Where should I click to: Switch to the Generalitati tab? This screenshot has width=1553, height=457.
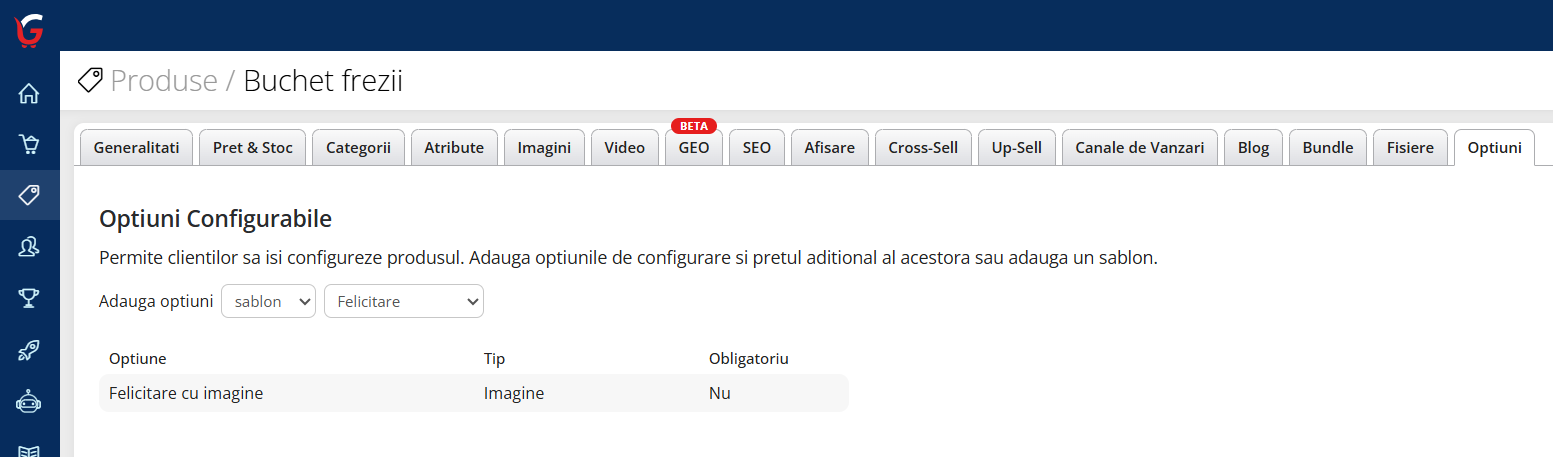point(136,147)
